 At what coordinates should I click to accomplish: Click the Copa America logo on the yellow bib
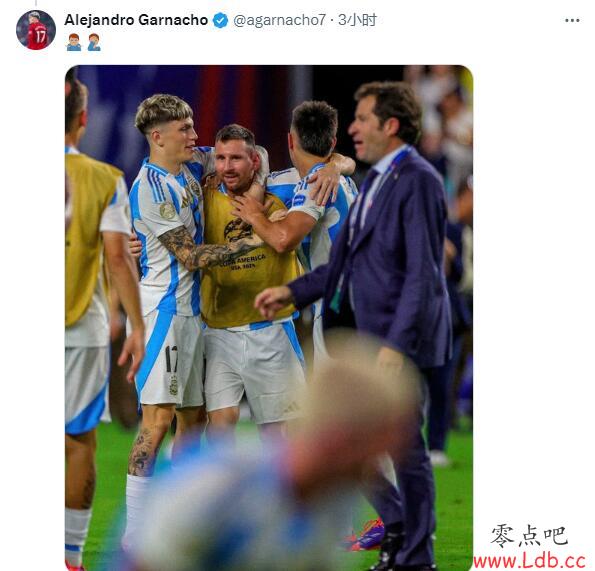[x=238, y=231]
